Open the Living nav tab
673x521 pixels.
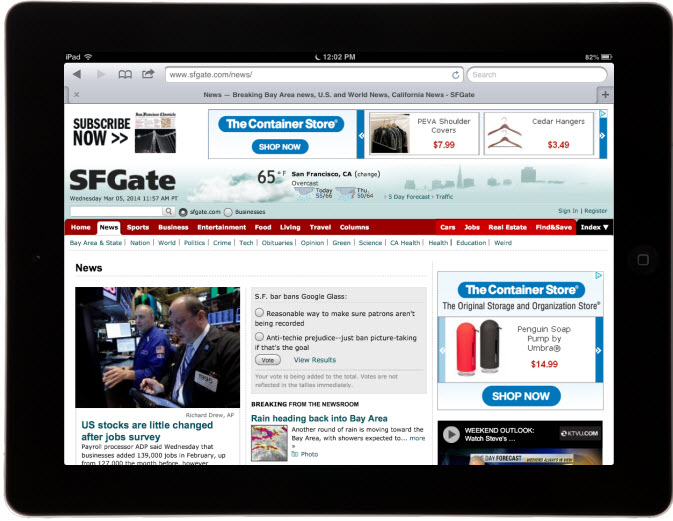click(x=290, y=227)
